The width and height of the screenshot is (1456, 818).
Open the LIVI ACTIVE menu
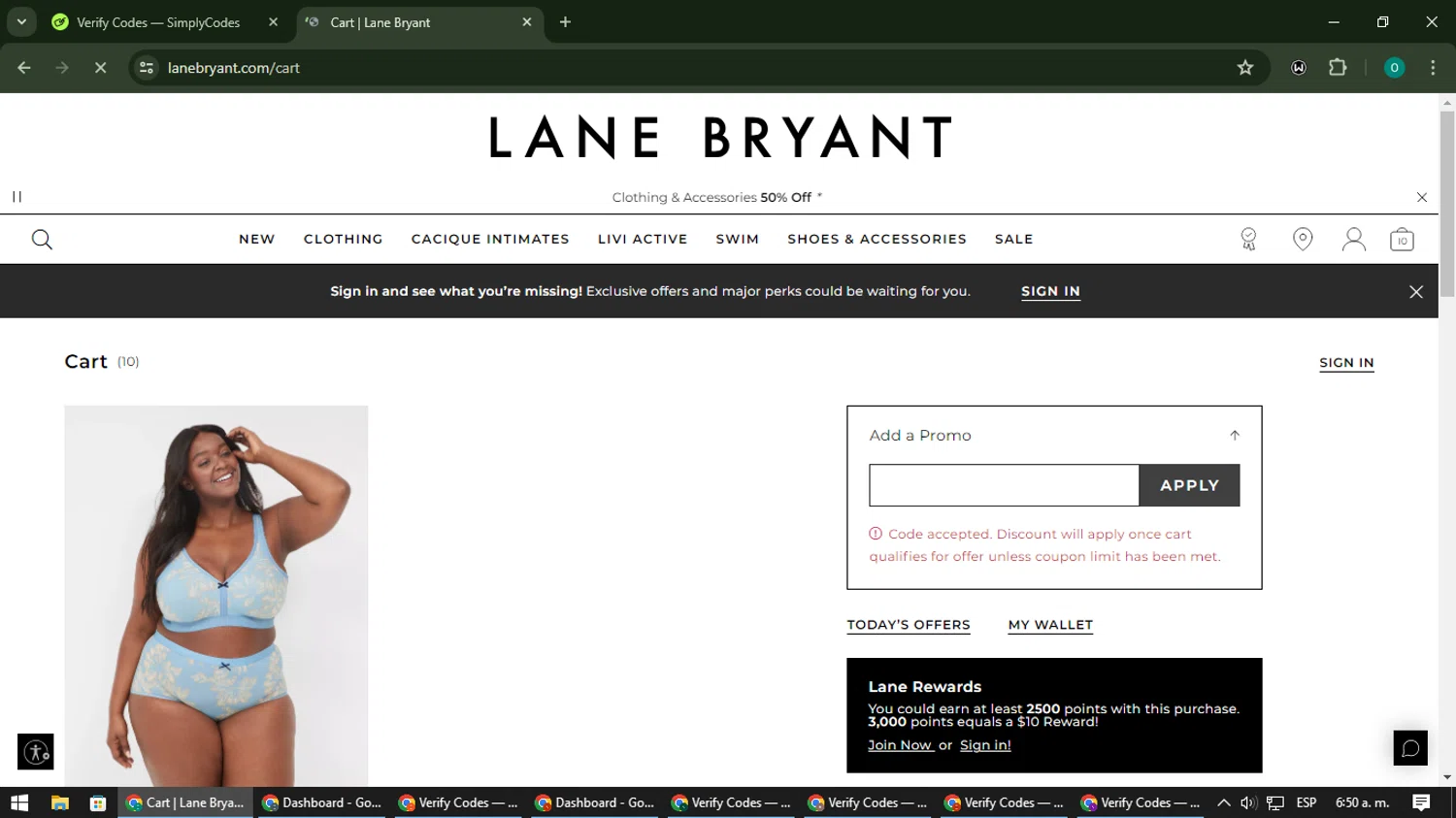tap(643, 239)
